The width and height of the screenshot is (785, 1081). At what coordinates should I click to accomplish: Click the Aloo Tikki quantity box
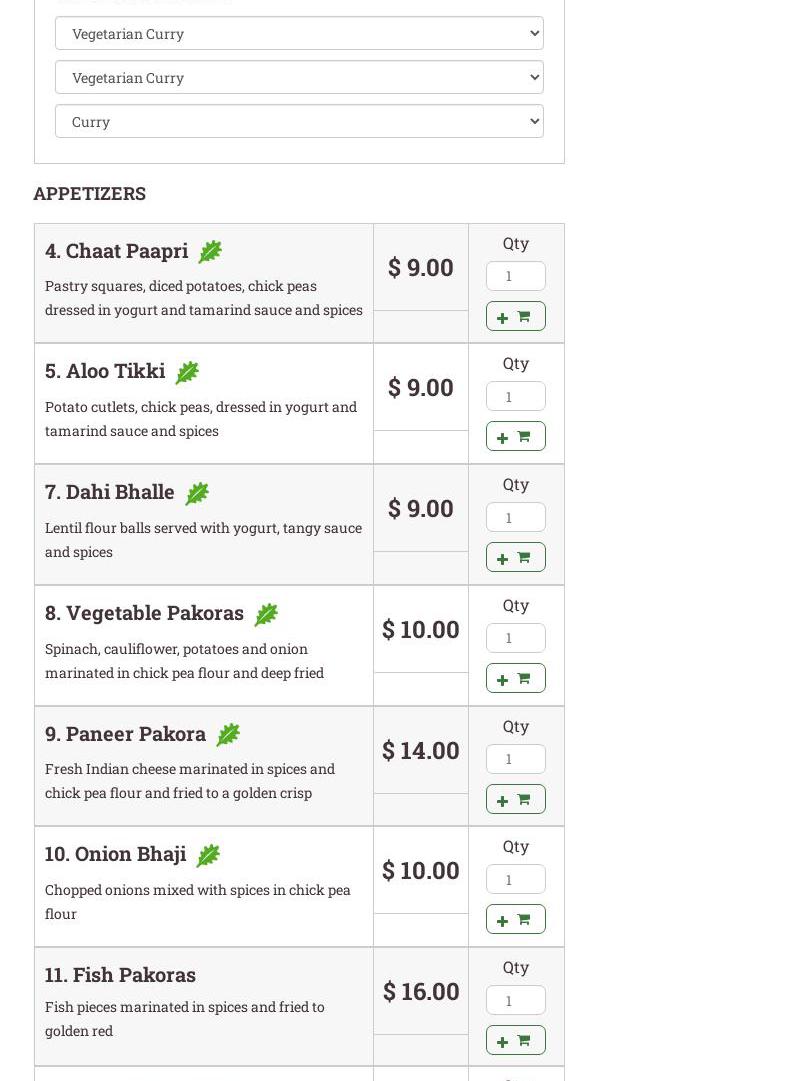(x=515, y=396)
